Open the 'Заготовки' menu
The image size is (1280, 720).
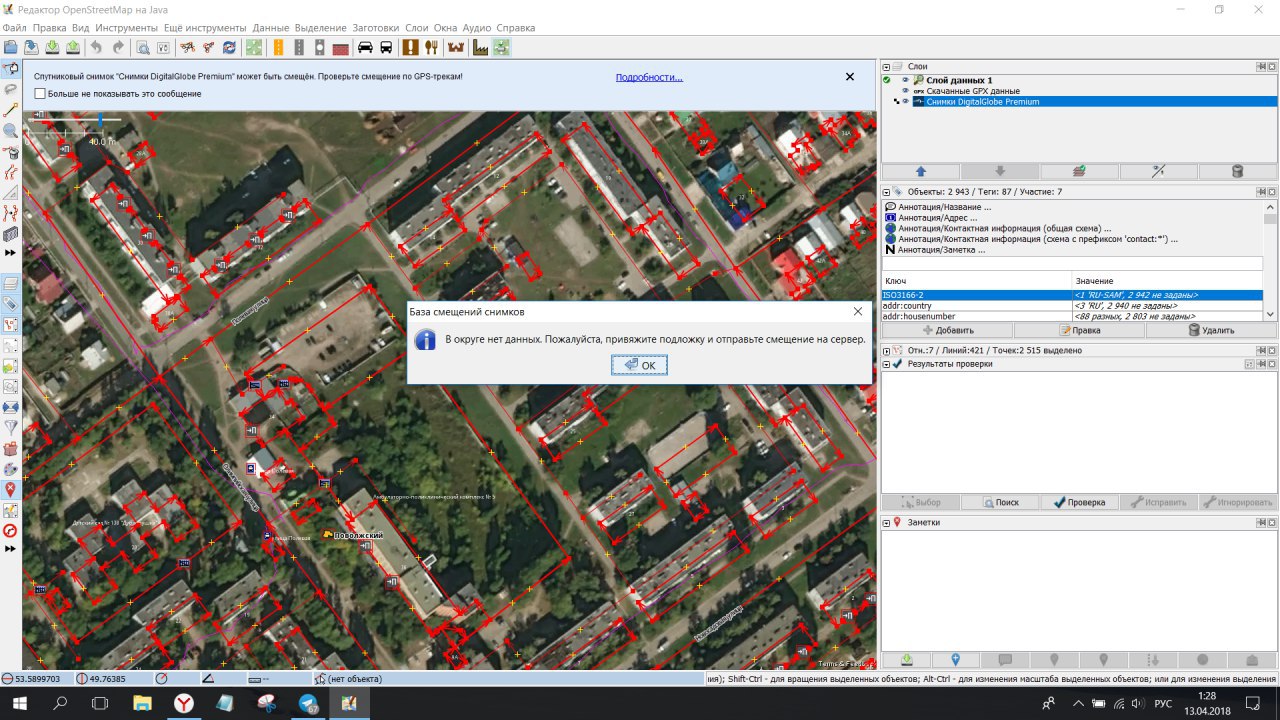(376, 28)
